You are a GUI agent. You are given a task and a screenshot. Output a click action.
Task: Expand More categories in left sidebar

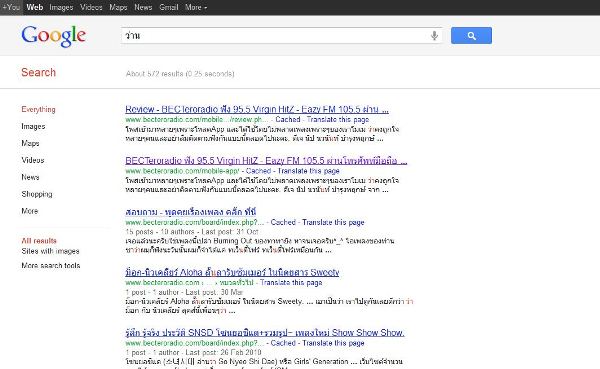click(30, 211)
